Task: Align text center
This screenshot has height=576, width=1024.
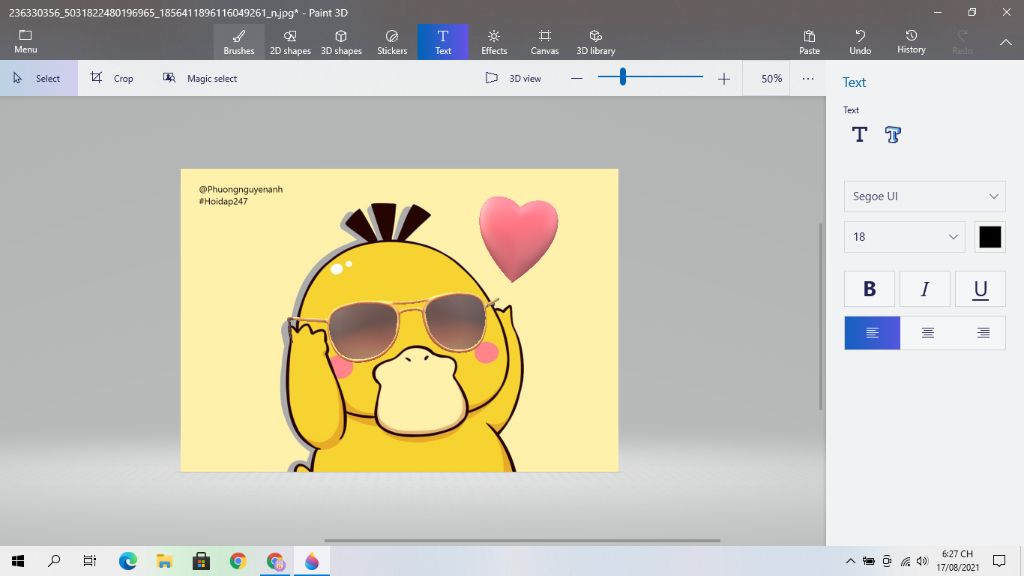Action: 927,333
